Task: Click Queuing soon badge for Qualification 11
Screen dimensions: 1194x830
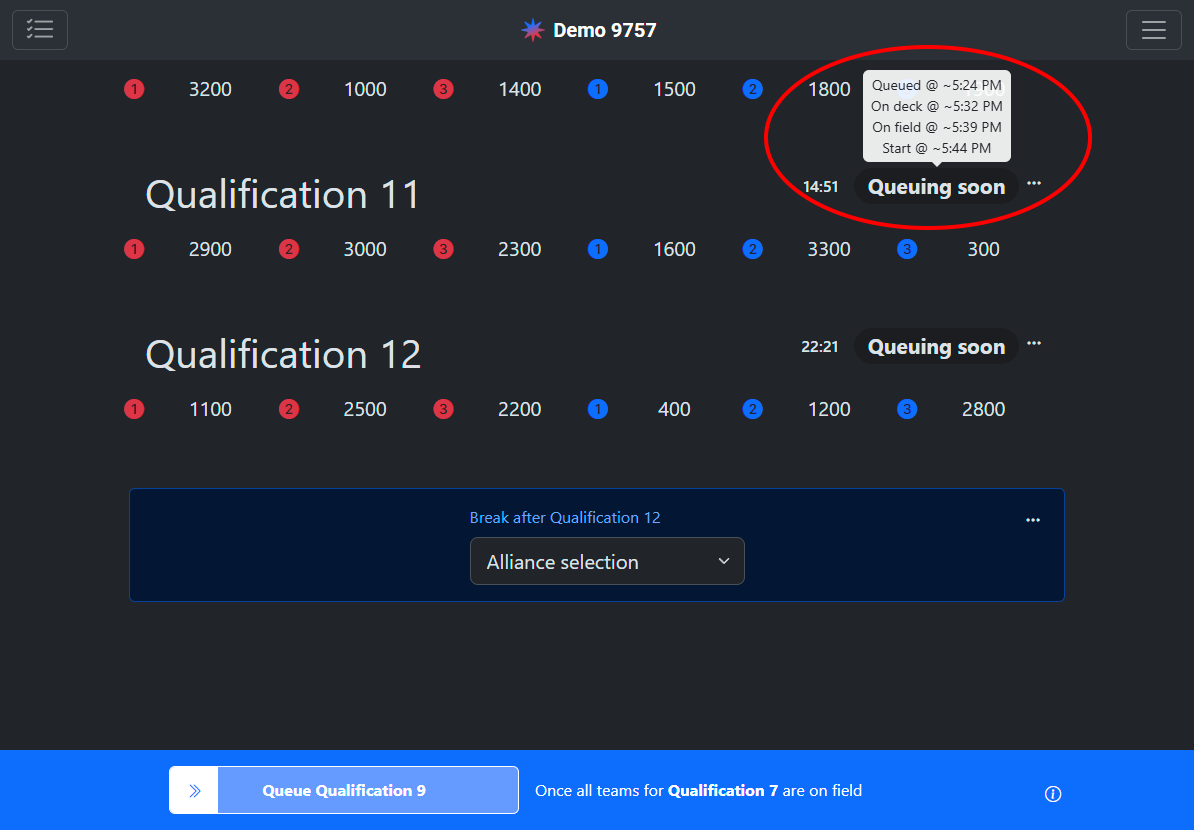Action: tap(935, 187)
